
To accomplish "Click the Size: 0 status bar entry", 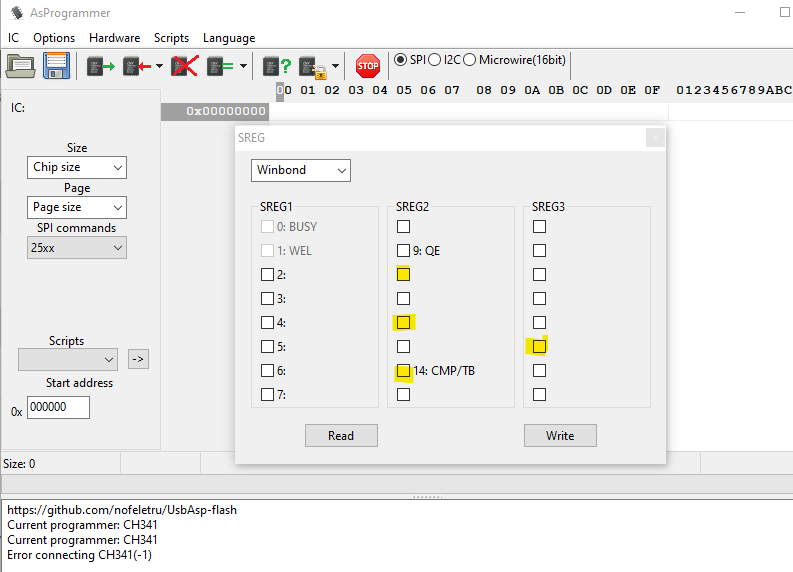I will click(19, 464).
